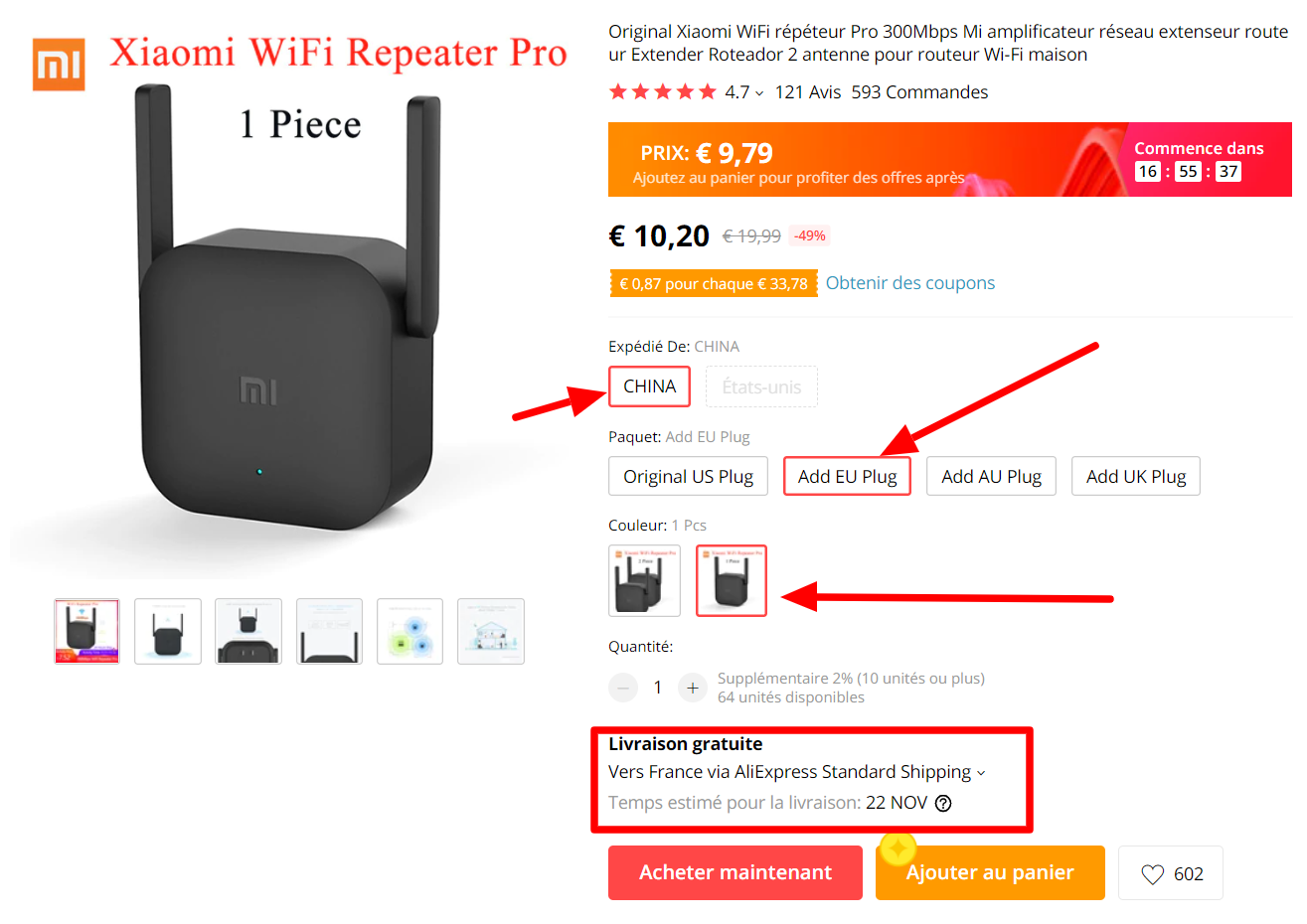Open the 121 Avis reviews link
The height and width of the screenshot is (924, 1307).
point(807,92)
